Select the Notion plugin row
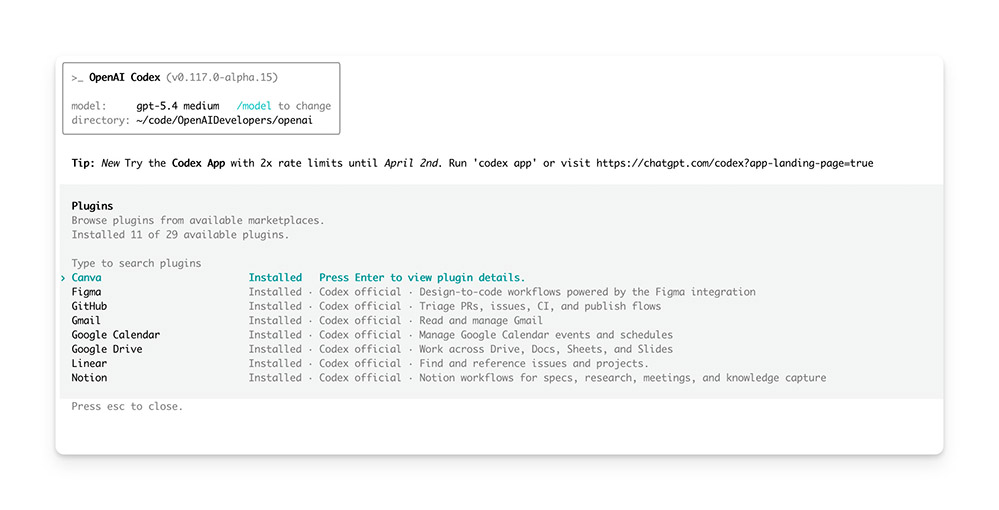Image resolution: width=999 pixels, height=510 pixels. pos(89,378)
